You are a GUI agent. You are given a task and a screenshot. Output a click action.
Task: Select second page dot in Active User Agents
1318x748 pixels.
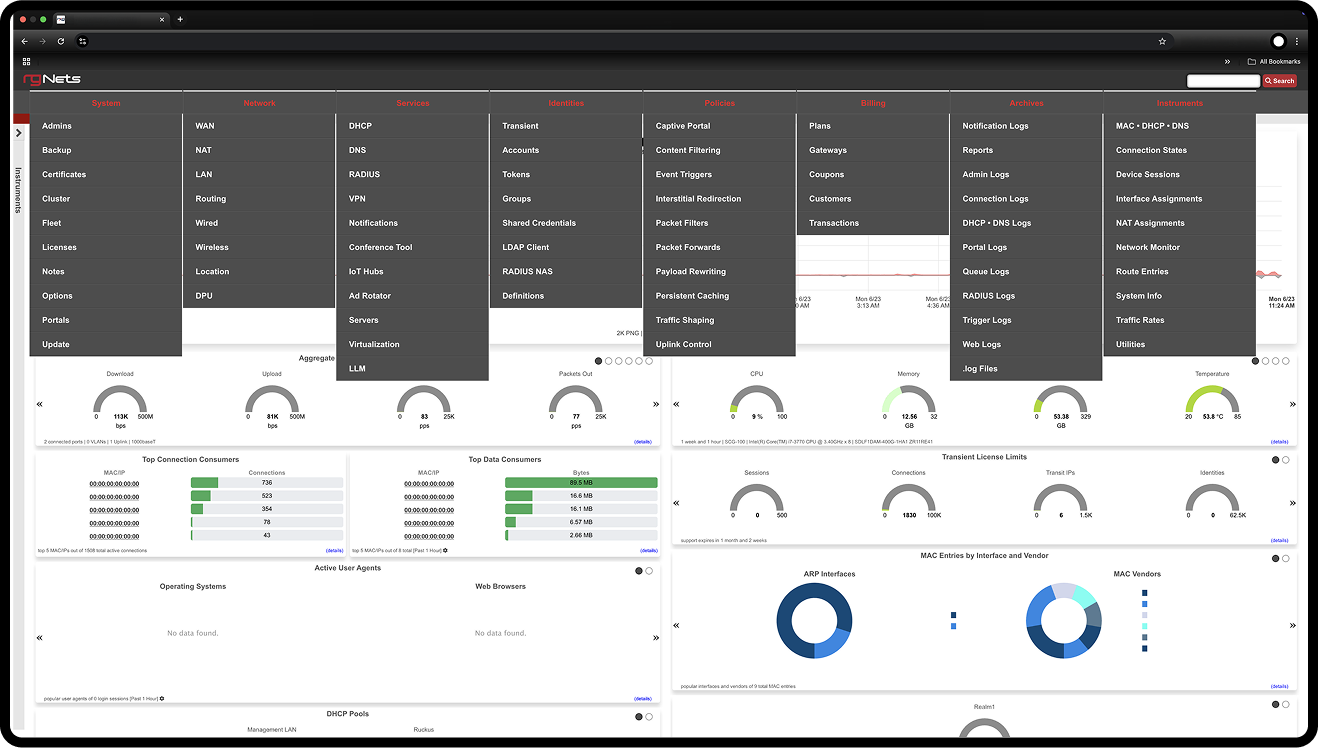649,571
